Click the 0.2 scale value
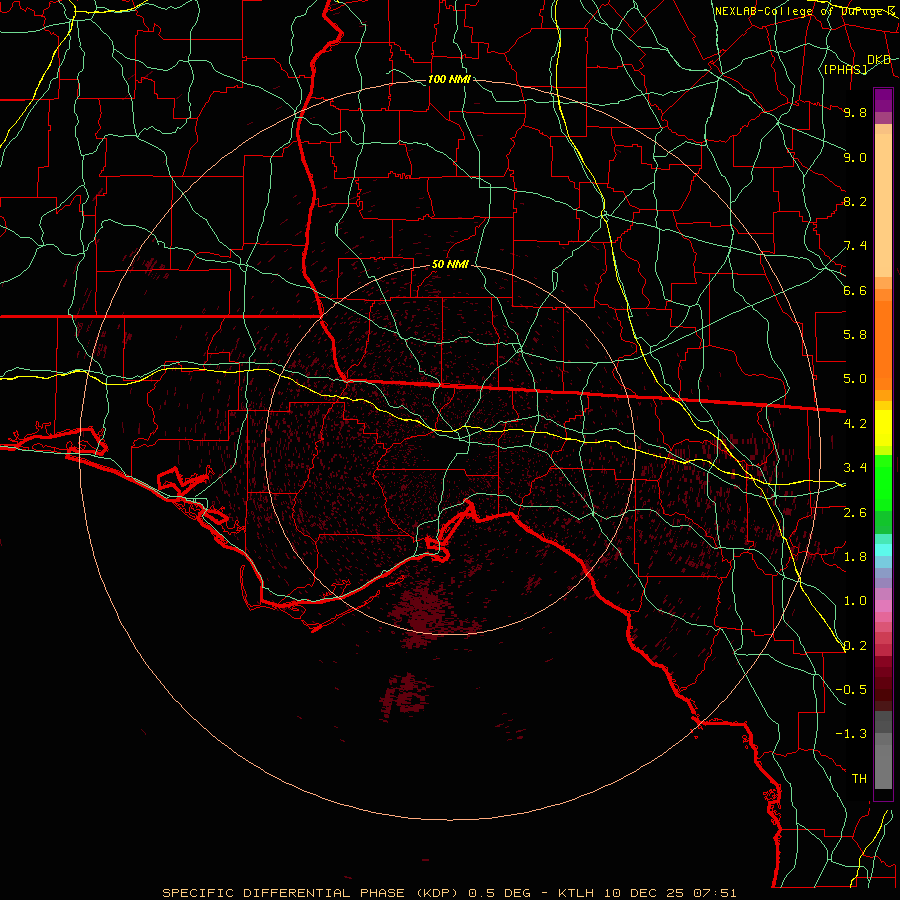Image resolution: width=900 pixels, height=900 pixels. click(x=855, y=646)
